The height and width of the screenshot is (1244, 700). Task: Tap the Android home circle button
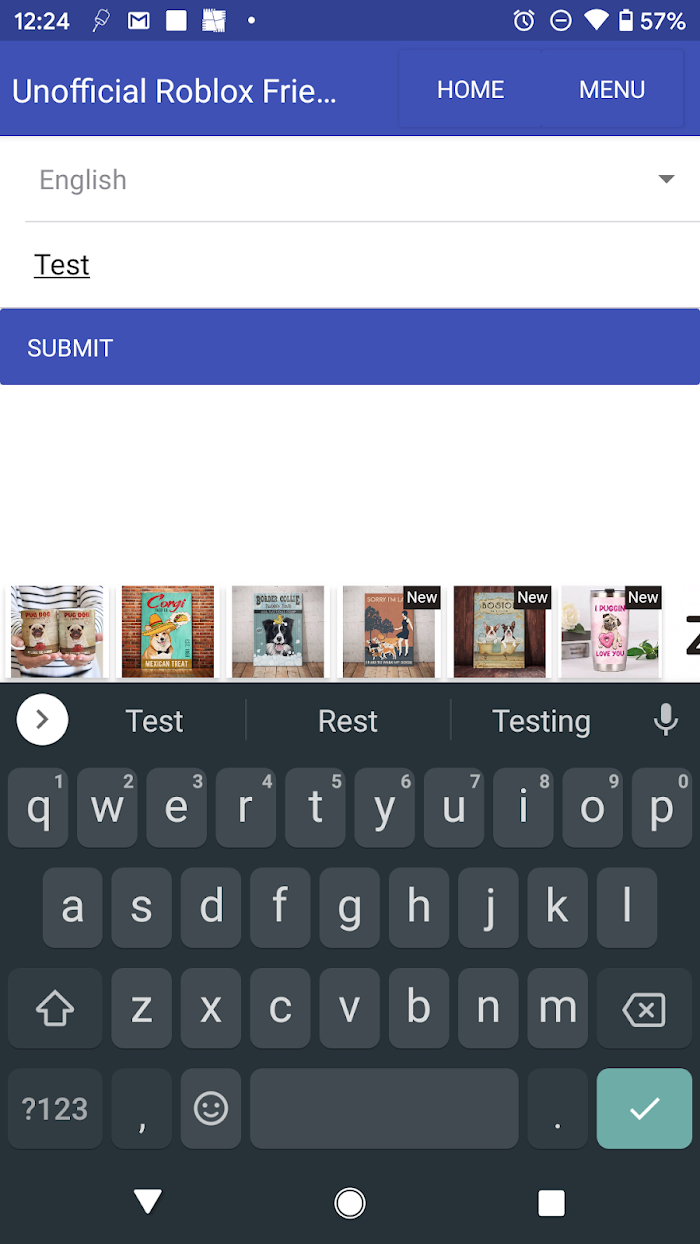[350, 1202]
